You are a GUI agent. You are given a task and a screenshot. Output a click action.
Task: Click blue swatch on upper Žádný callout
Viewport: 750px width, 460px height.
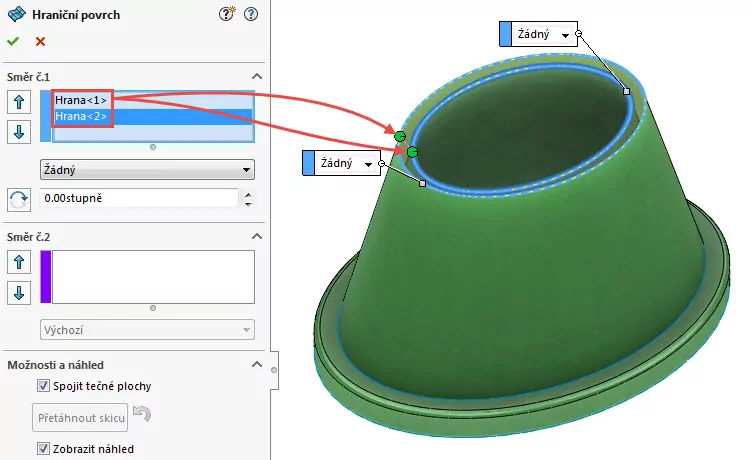[x=505, y=34]
